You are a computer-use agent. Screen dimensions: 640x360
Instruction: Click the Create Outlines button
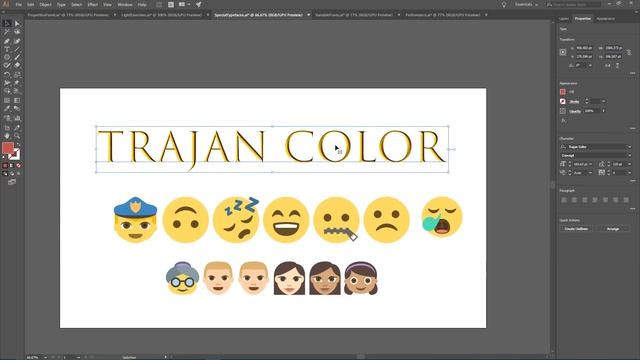coord(576,229)
